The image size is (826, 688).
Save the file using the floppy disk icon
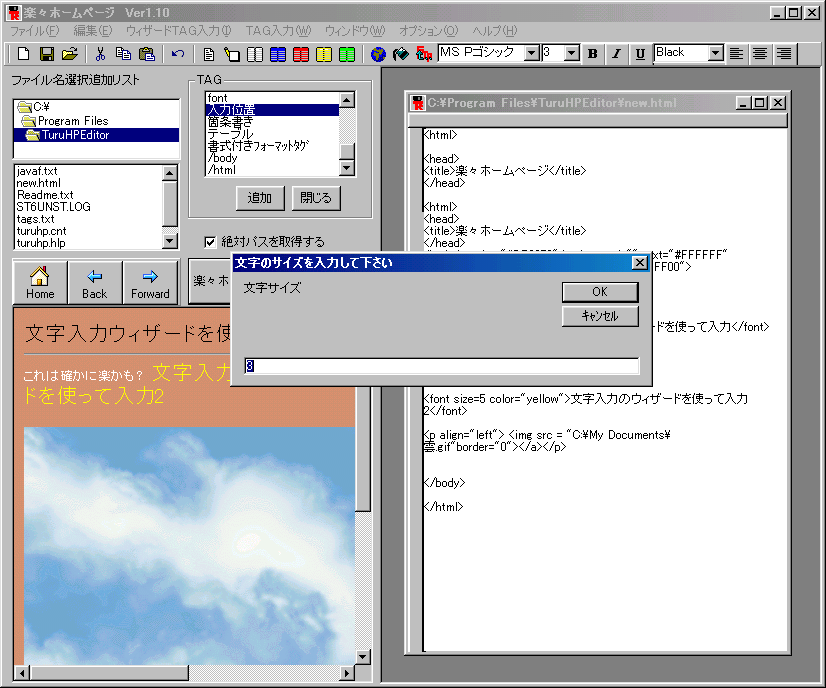tap(47, 54)
